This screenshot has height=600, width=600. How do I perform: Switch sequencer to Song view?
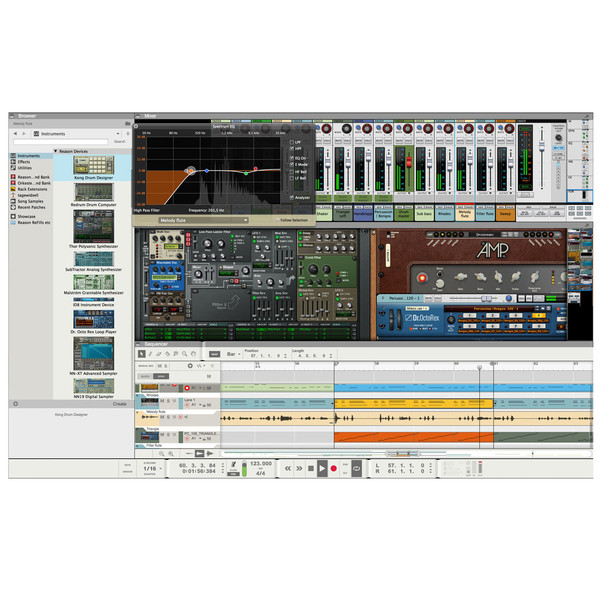161,377
